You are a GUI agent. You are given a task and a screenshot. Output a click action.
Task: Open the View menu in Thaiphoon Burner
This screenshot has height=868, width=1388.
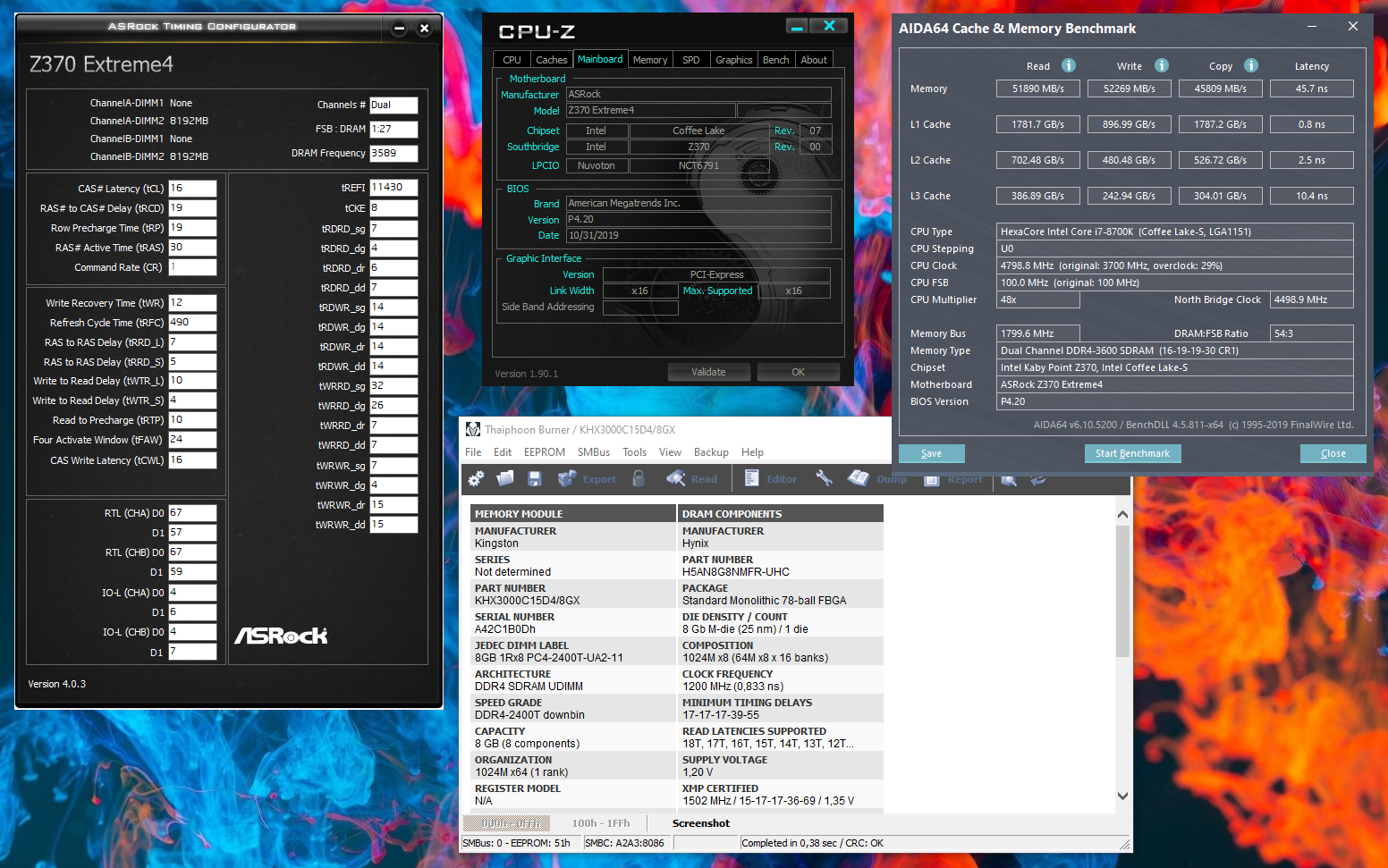click(x=671, y=452)
